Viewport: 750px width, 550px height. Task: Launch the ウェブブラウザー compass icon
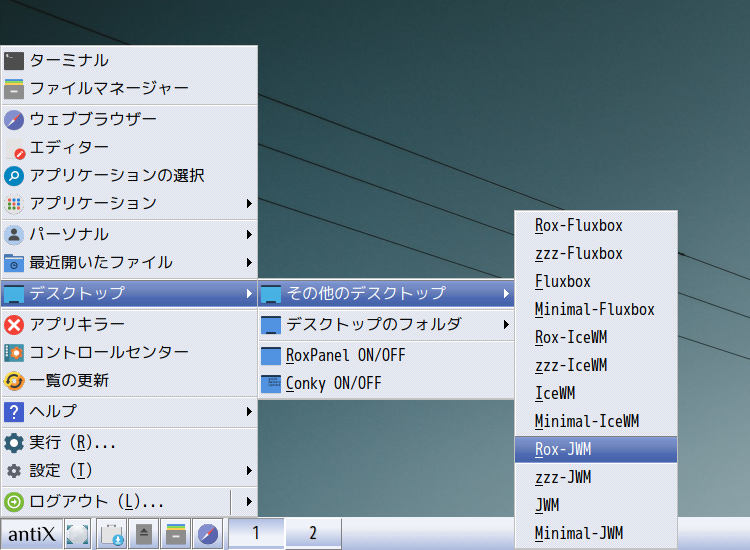pos(14,120)
